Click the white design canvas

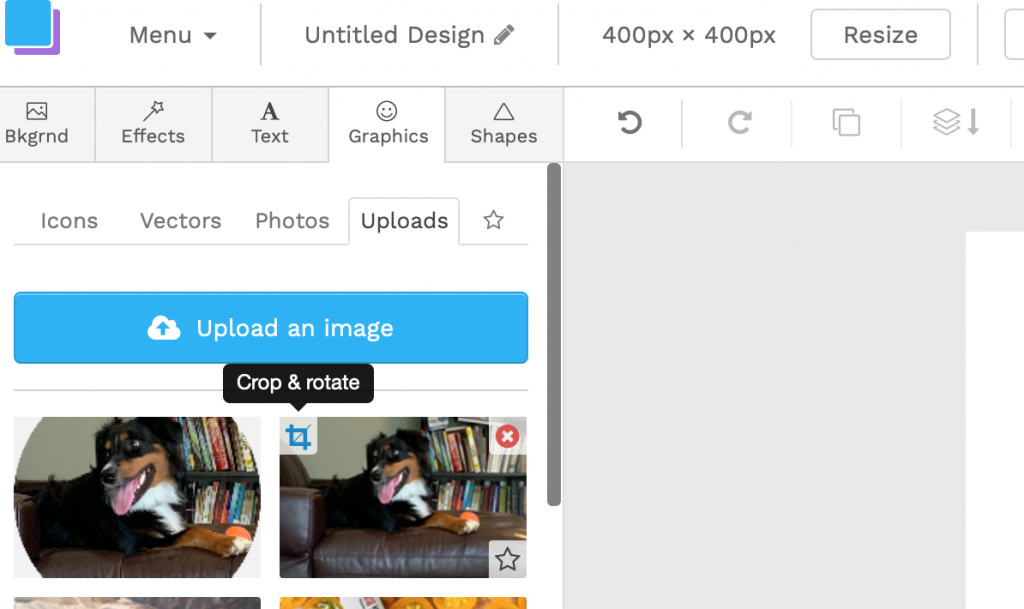(995, 420)
